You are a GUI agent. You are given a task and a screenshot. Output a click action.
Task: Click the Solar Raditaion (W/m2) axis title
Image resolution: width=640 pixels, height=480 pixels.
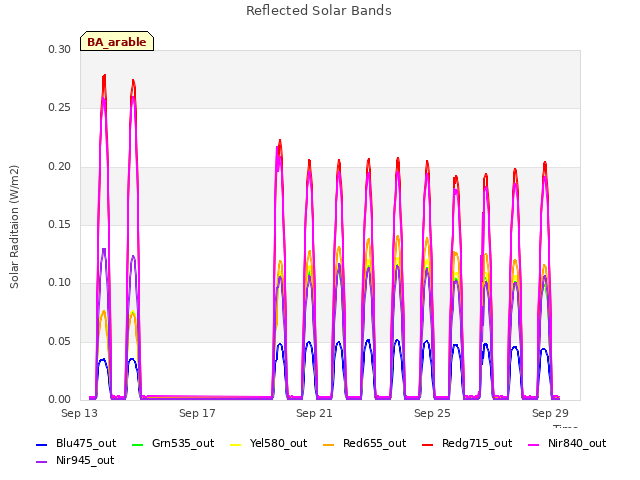point(14,227)
